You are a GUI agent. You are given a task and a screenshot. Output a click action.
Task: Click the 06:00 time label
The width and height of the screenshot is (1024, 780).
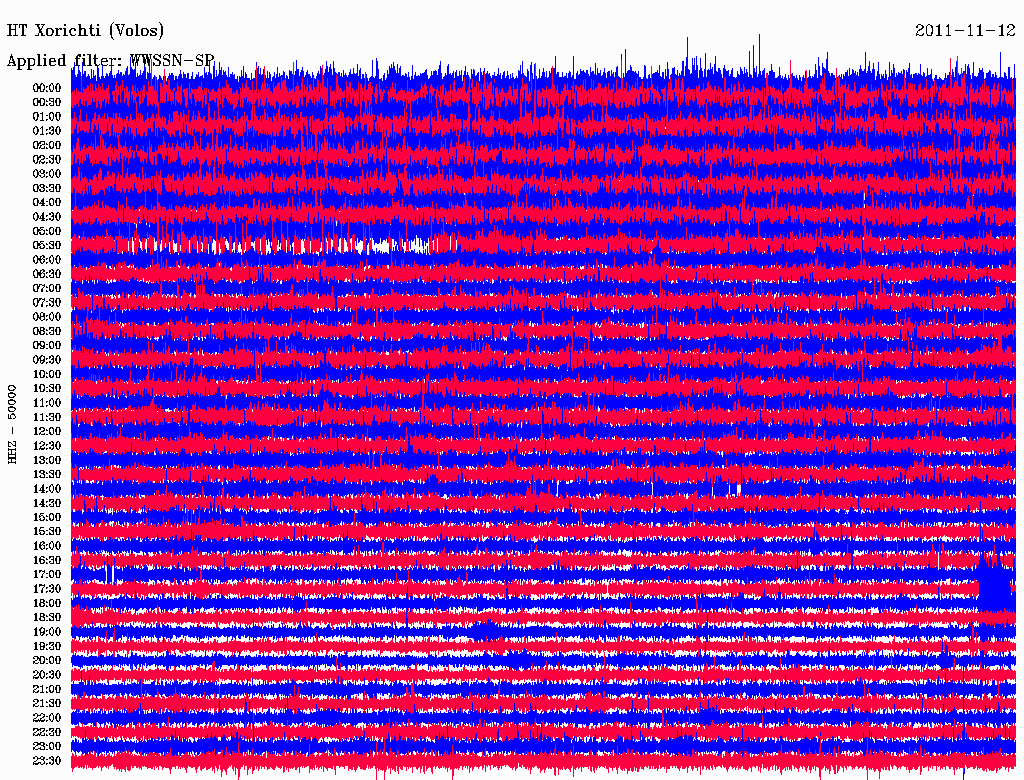[x=47, y=260]
